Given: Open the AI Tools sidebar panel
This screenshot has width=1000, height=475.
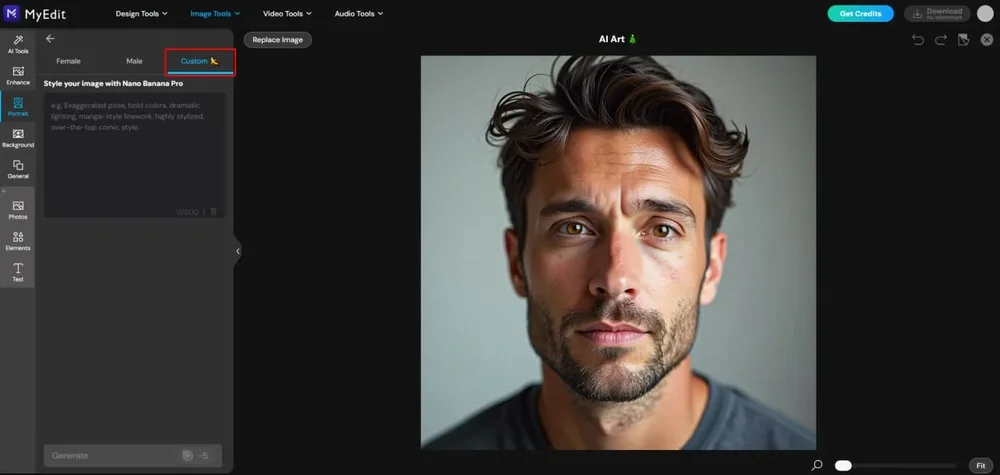Looking at the screenshot, I should 17,43.
